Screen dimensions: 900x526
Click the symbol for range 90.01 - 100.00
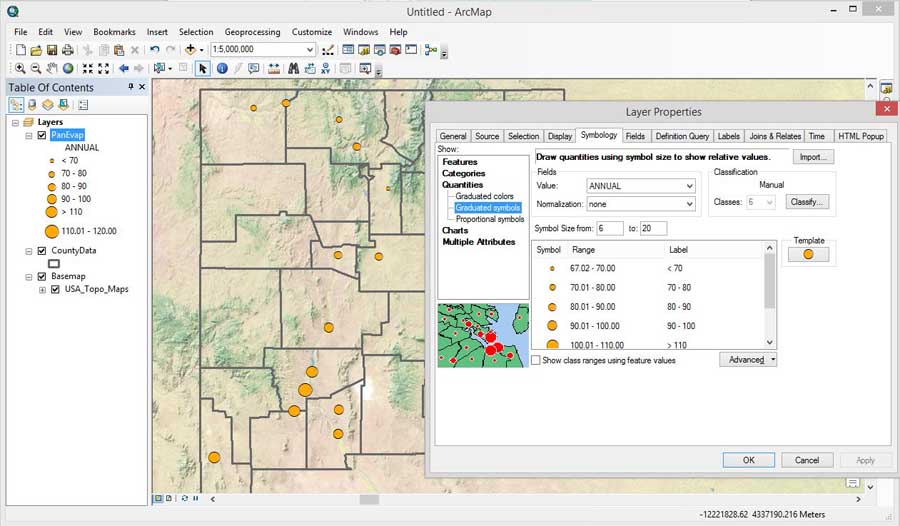[552, 326]
